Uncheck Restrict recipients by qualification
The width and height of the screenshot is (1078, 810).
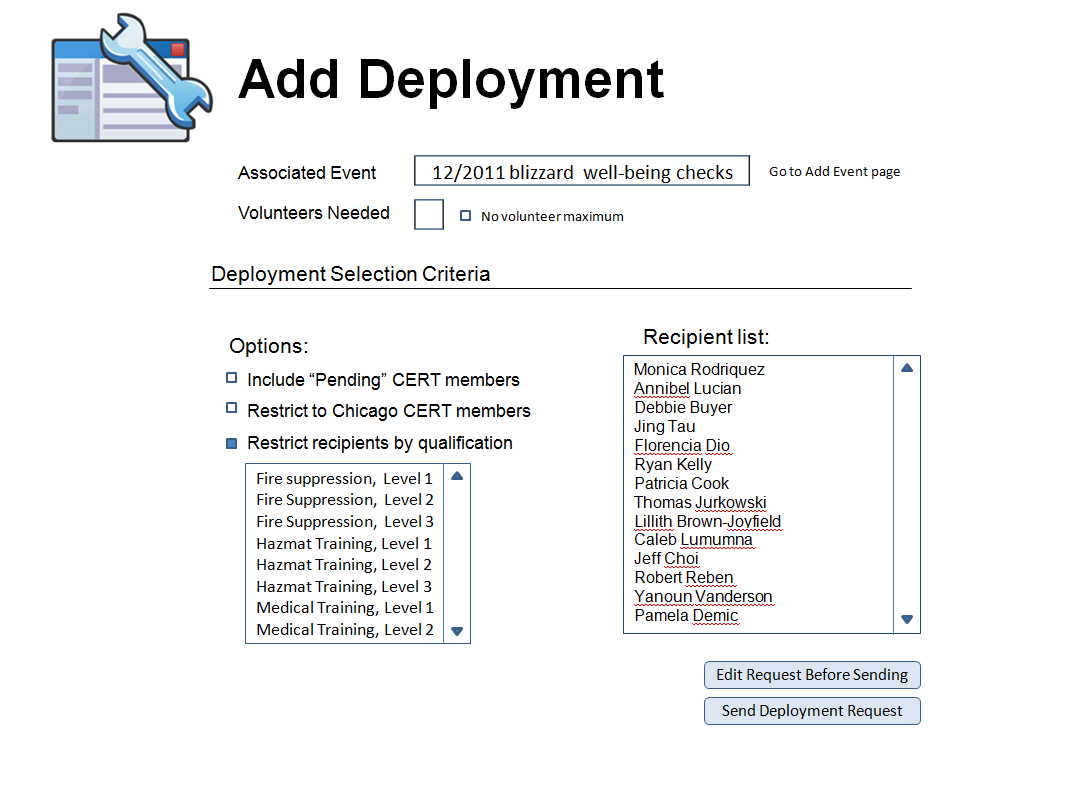232,444
